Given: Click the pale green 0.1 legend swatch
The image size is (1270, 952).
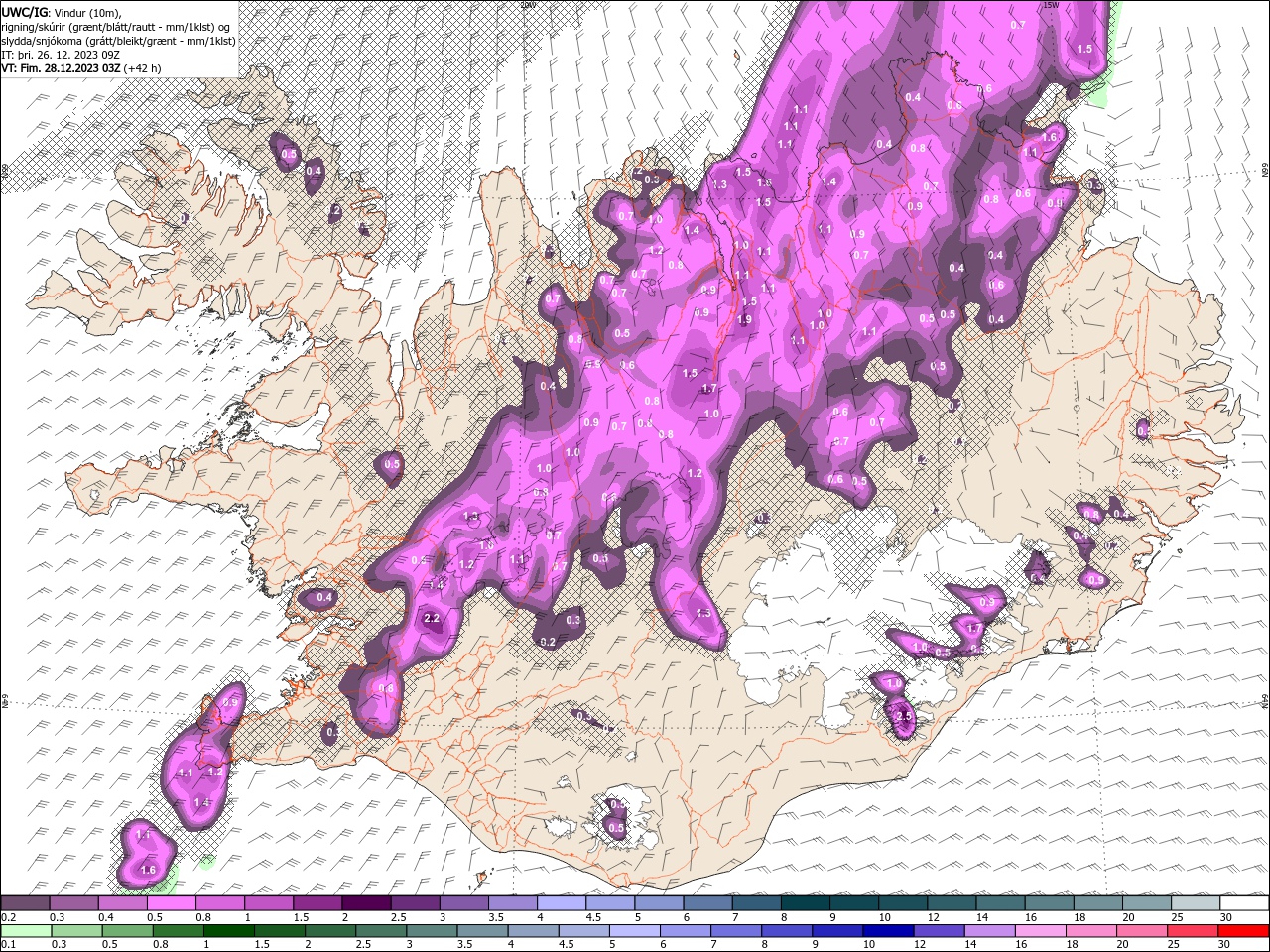Looking at the screenshot, I should [27, 930].
